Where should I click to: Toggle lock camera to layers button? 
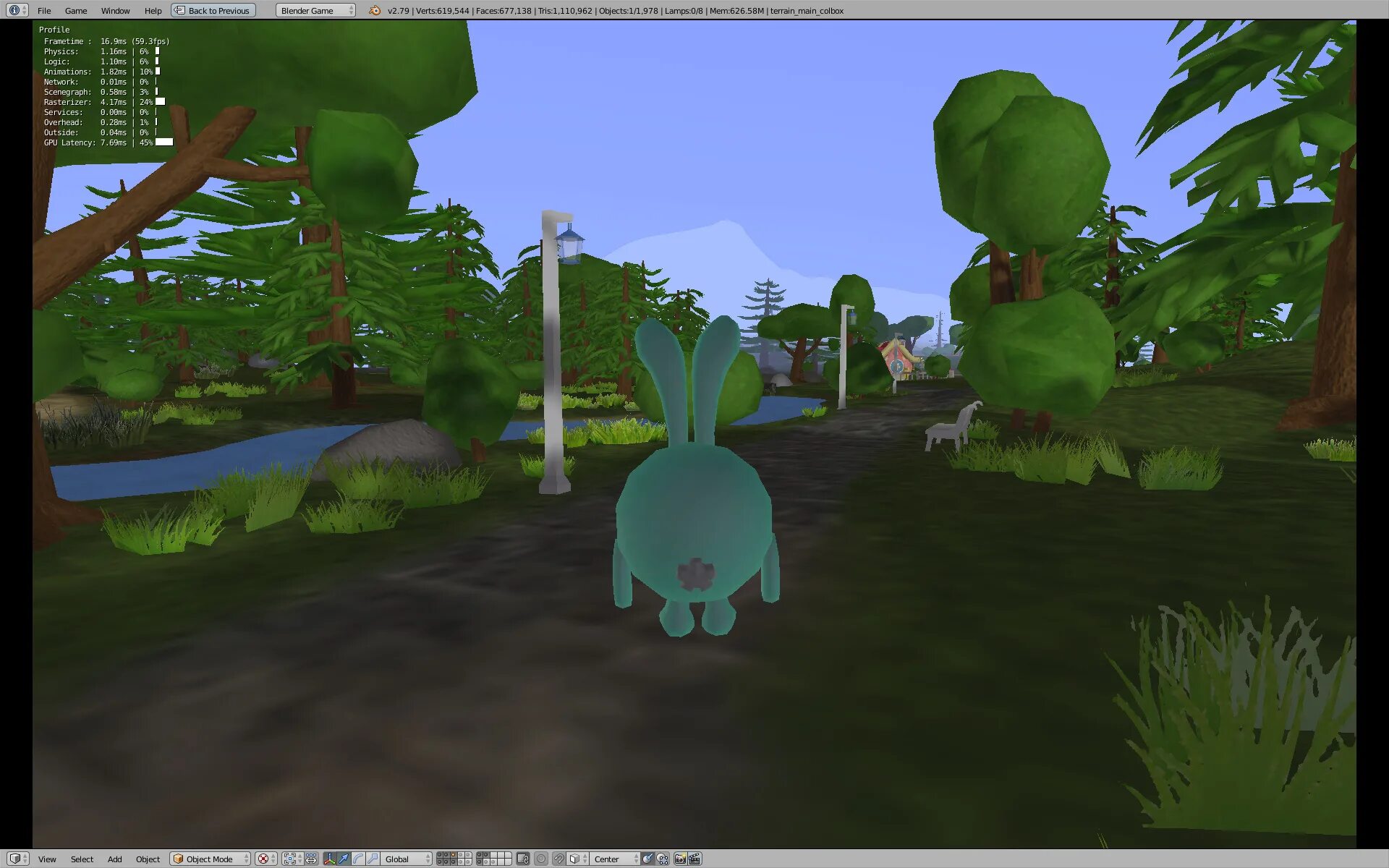[x=523, y=859]
